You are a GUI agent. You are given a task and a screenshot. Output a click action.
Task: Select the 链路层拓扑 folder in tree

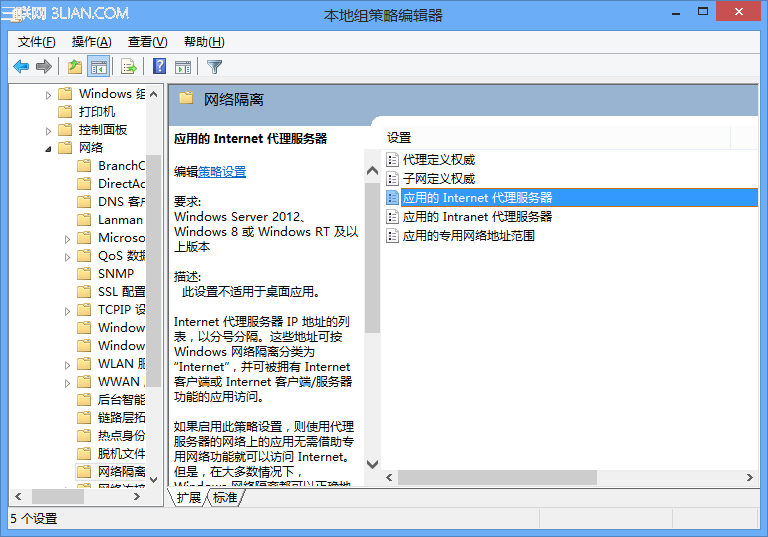[x=121, y=417]
